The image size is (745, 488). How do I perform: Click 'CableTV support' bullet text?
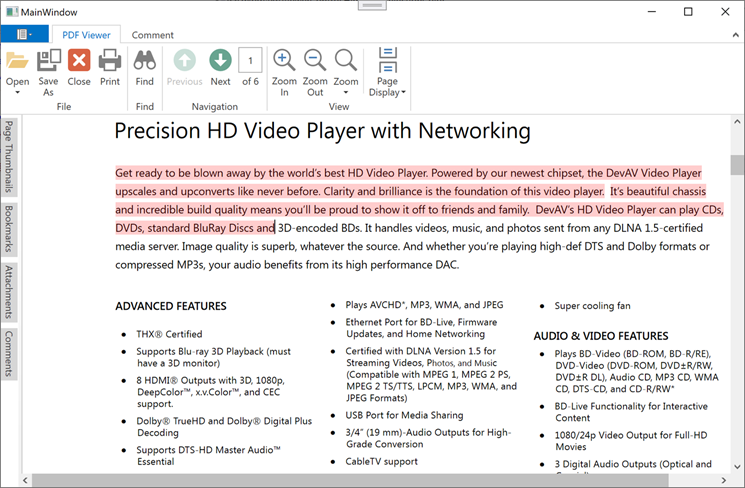click(x=382, y=461)
